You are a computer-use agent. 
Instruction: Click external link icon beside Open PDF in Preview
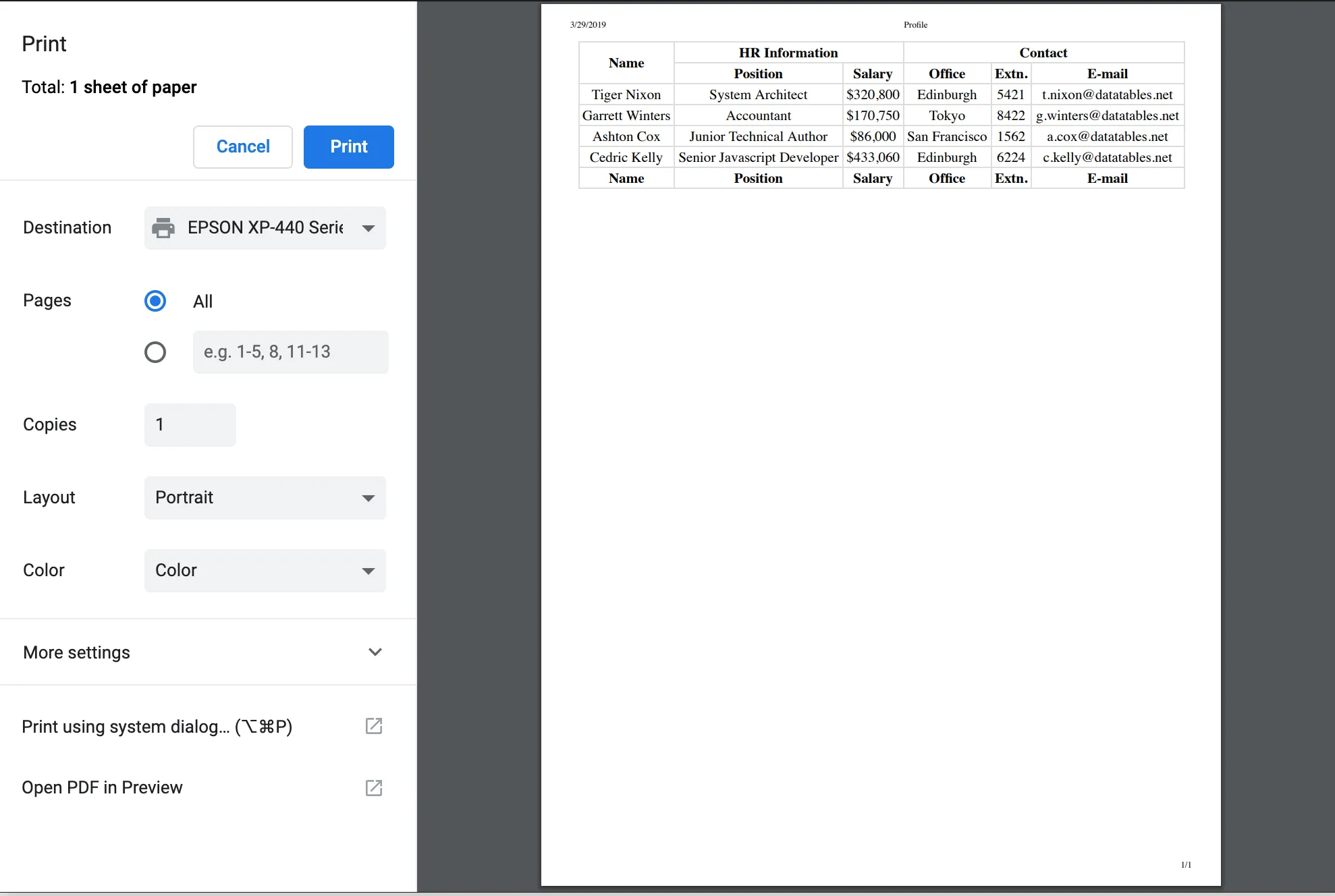[x=374, y=787]
